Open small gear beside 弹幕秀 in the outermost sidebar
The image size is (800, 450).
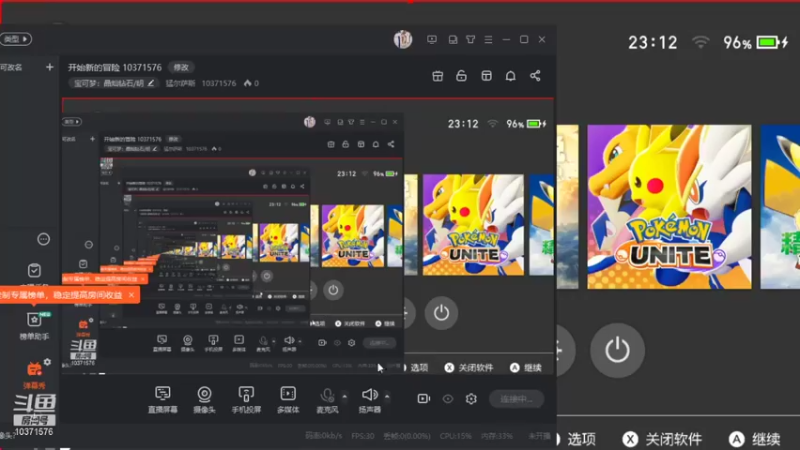[x=47, y=362]
